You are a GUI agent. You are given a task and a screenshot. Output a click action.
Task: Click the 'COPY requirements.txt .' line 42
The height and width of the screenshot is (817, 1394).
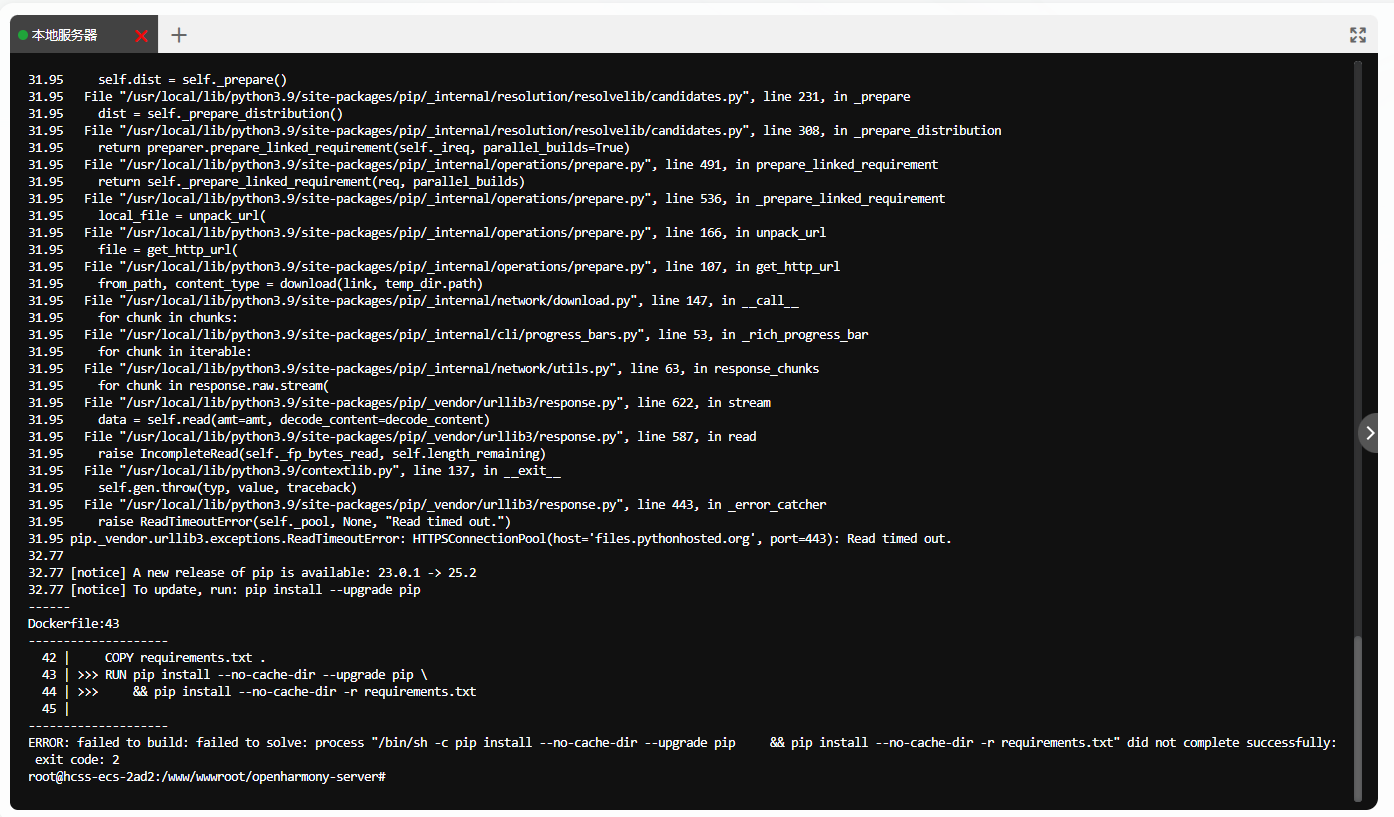185,658
